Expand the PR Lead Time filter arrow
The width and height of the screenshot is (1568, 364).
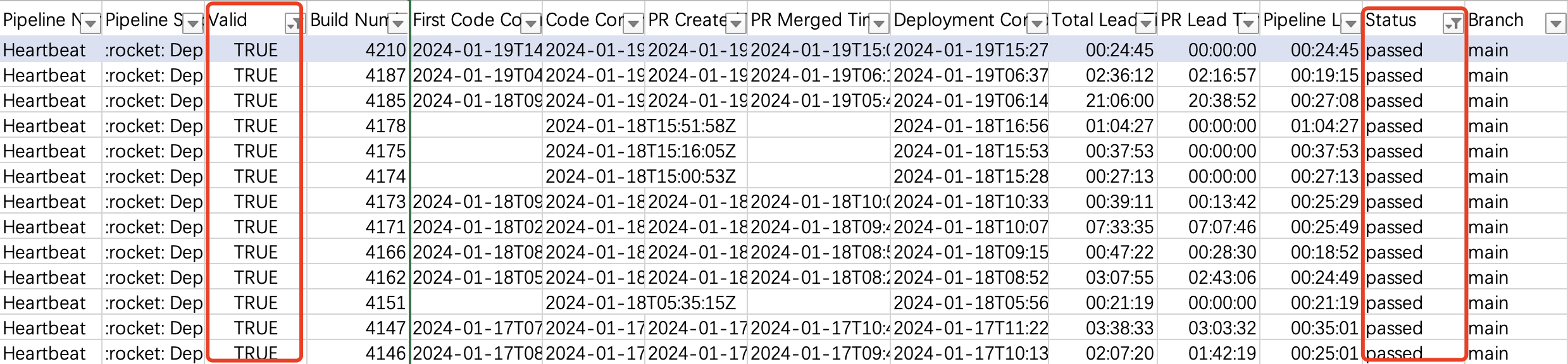click(1248, 24)
